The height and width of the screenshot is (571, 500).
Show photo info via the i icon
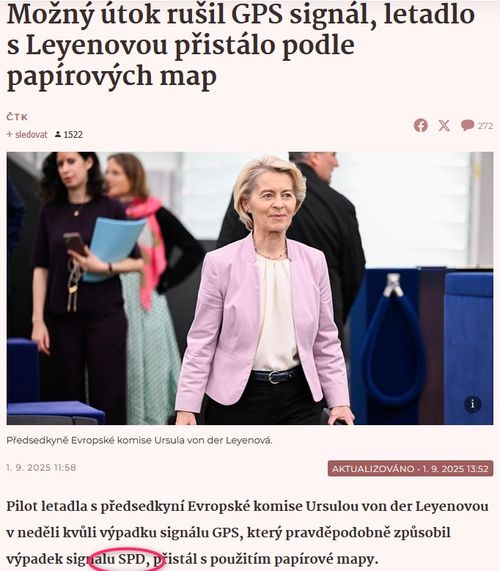point(473,404)
